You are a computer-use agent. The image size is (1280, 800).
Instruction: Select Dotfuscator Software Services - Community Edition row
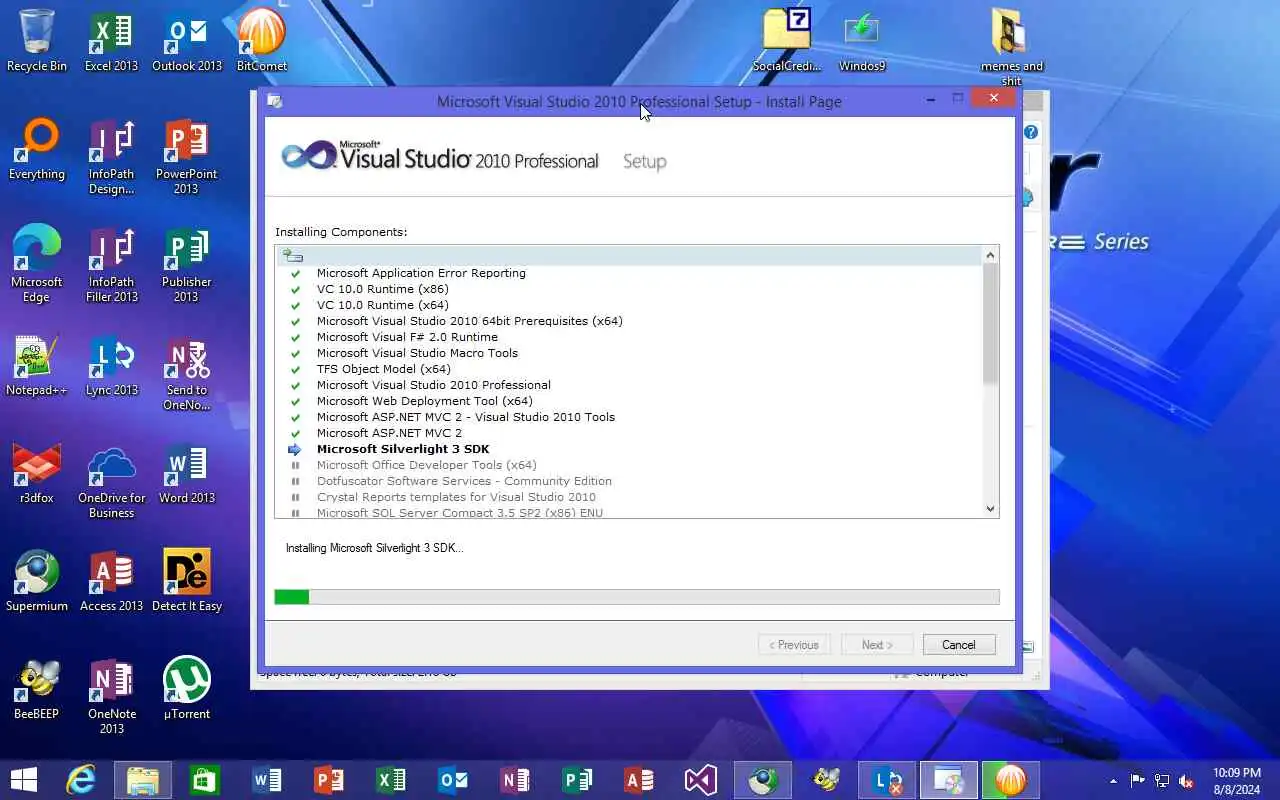tap(464, 481)
